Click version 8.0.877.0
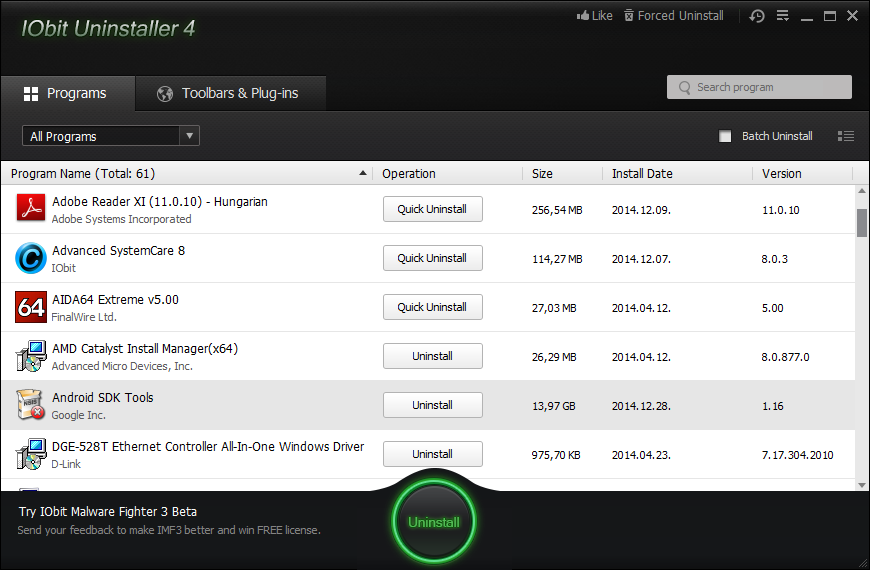Viewport: 870px width, 570px height. [785, 357]
